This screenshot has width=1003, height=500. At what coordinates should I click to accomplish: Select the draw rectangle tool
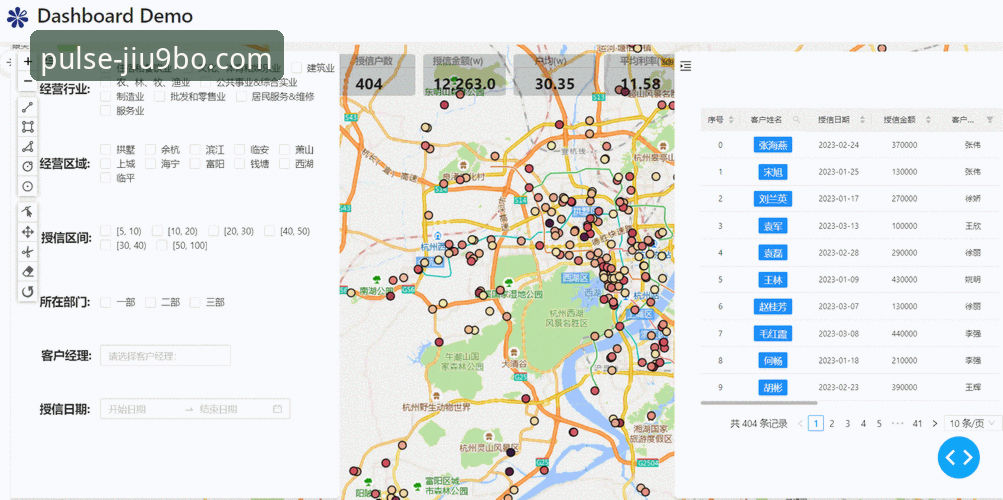27,127
